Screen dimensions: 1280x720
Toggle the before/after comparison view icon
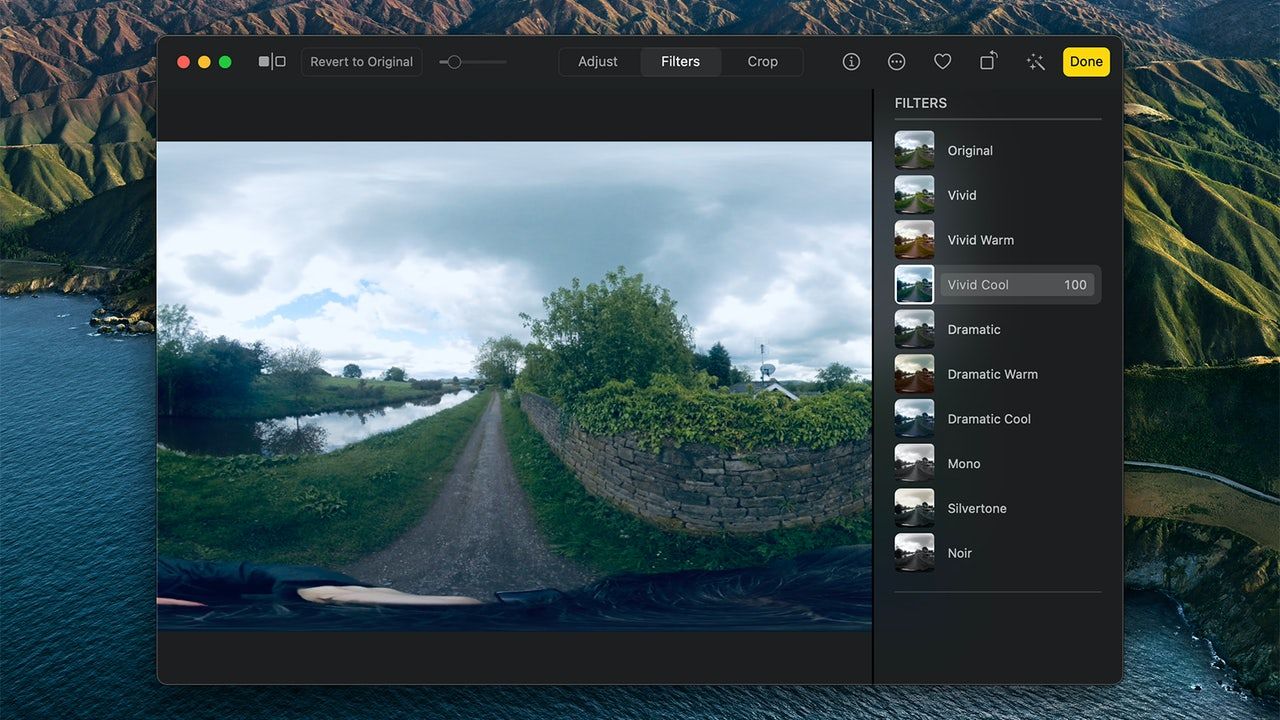272,62
